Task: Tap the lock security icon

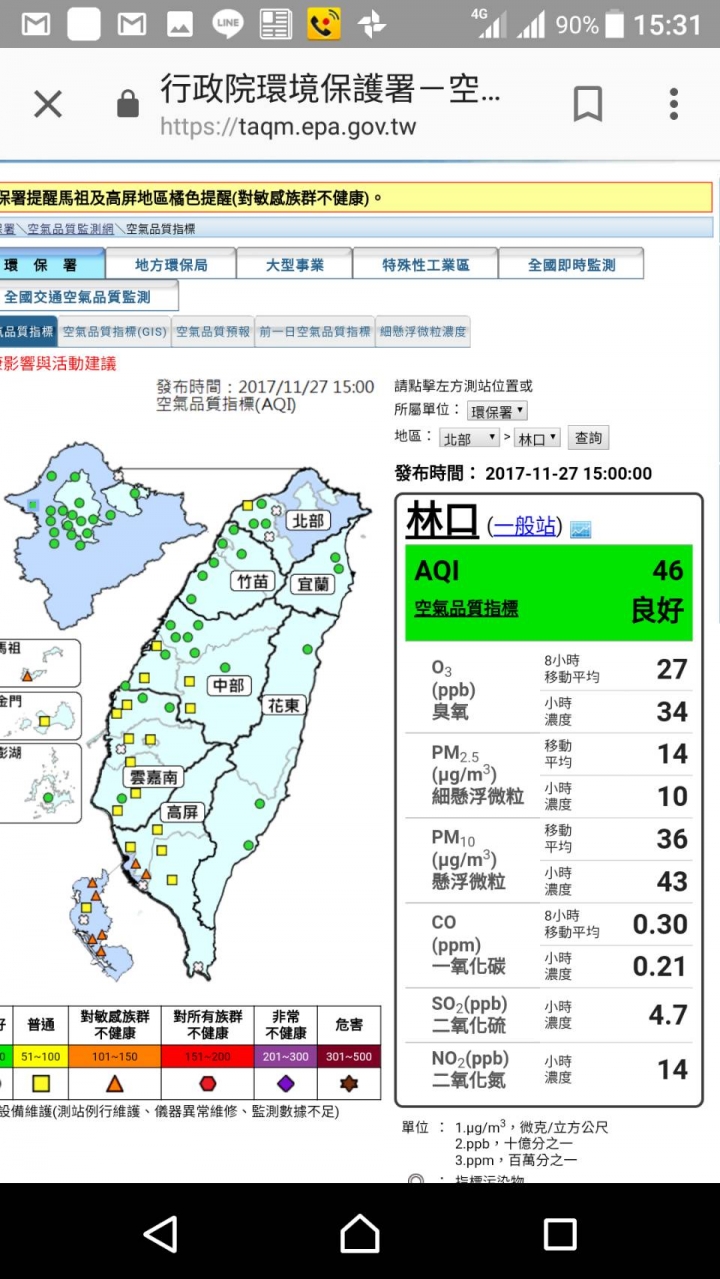Action: tap(127, 104)
